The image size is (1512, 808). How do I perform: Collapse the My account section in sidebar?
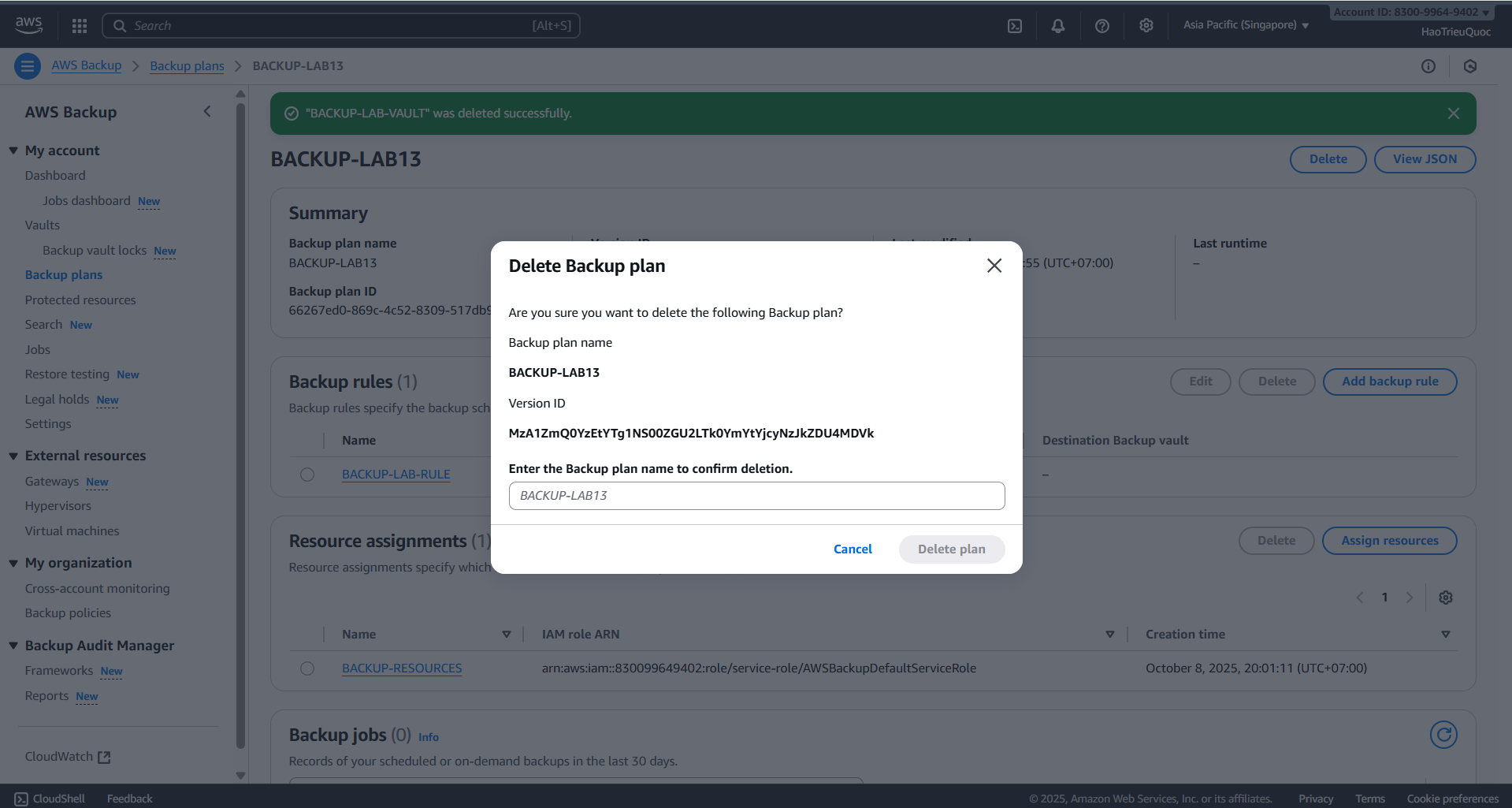(13, 150)
